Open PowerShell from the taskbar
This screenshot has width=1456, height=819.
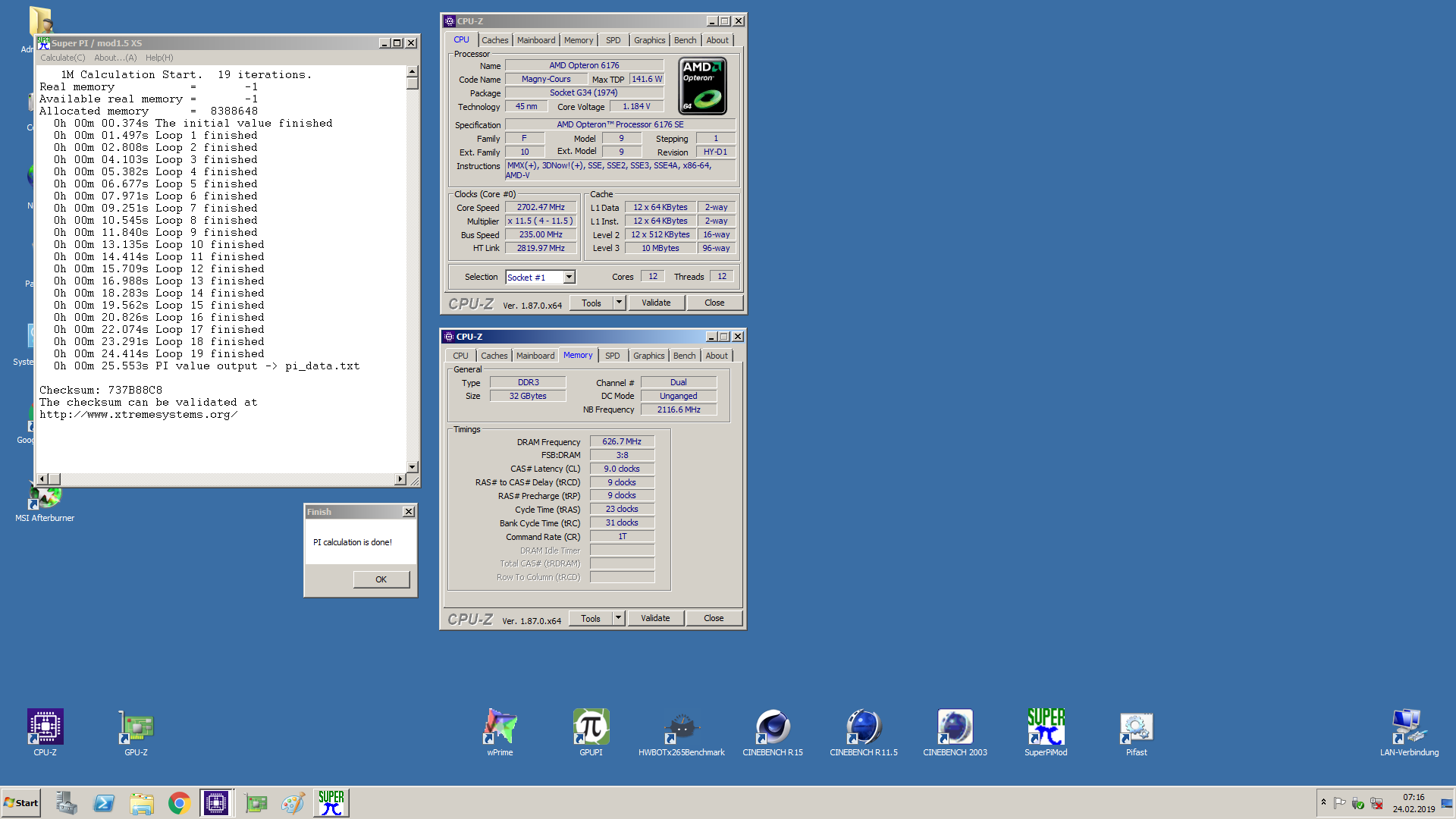[104, 803]
